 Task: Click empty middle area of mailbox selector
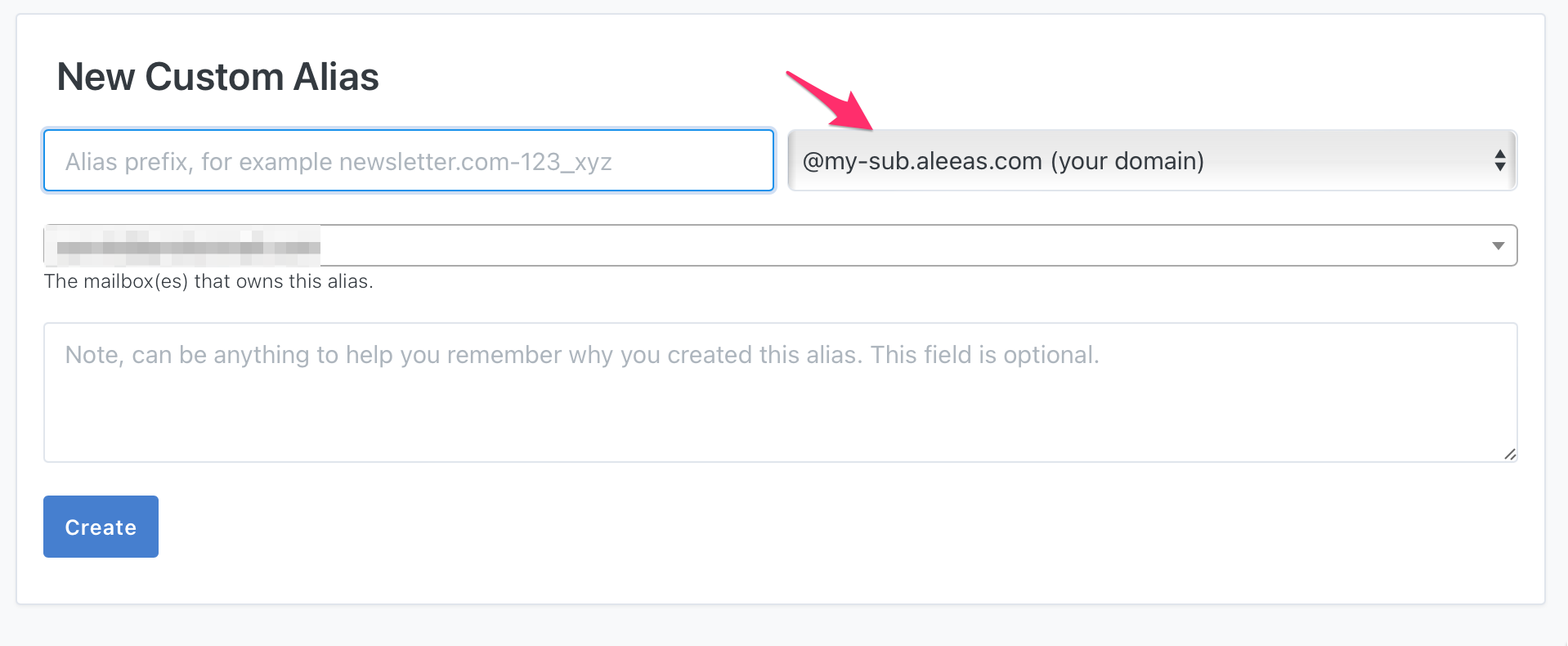pos(899,245)
